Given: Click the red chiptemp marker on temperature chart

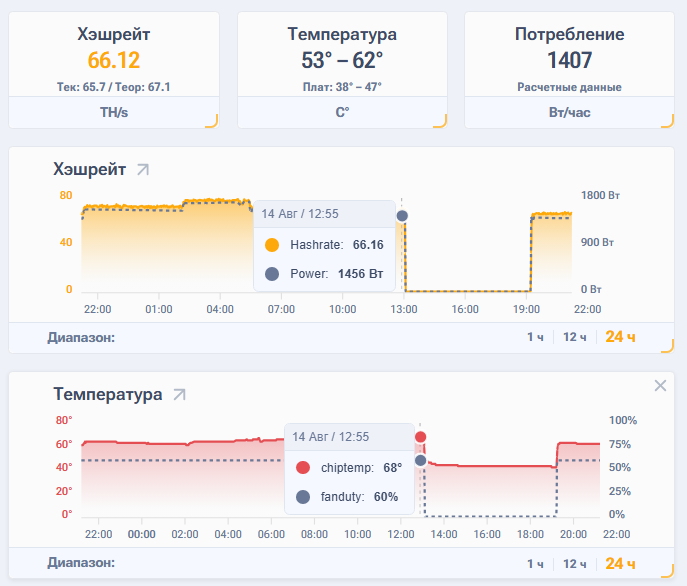Looking at the screenshot, I should tap(421, 437).
